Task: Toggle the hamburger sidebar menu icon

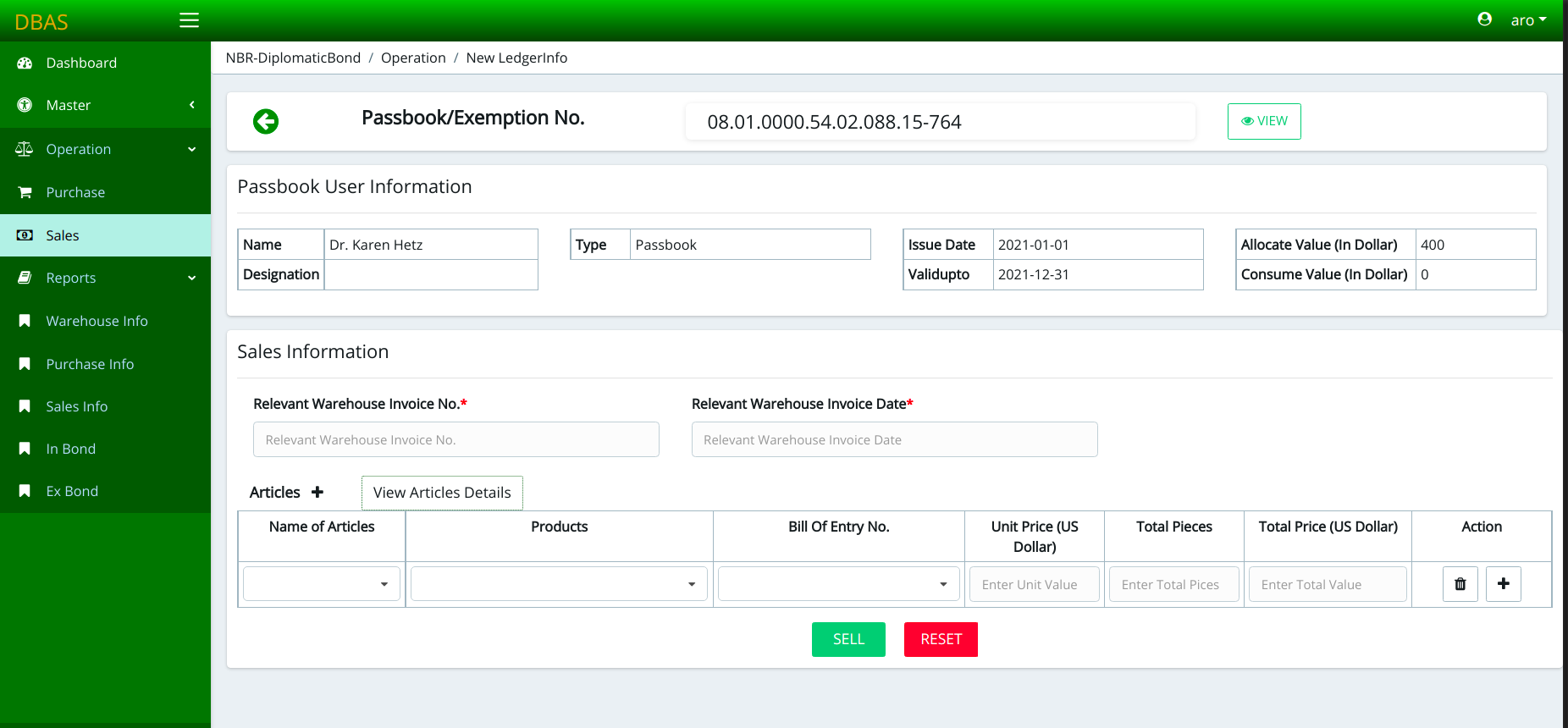Action: pyautogui.click(x=189, y=20)
